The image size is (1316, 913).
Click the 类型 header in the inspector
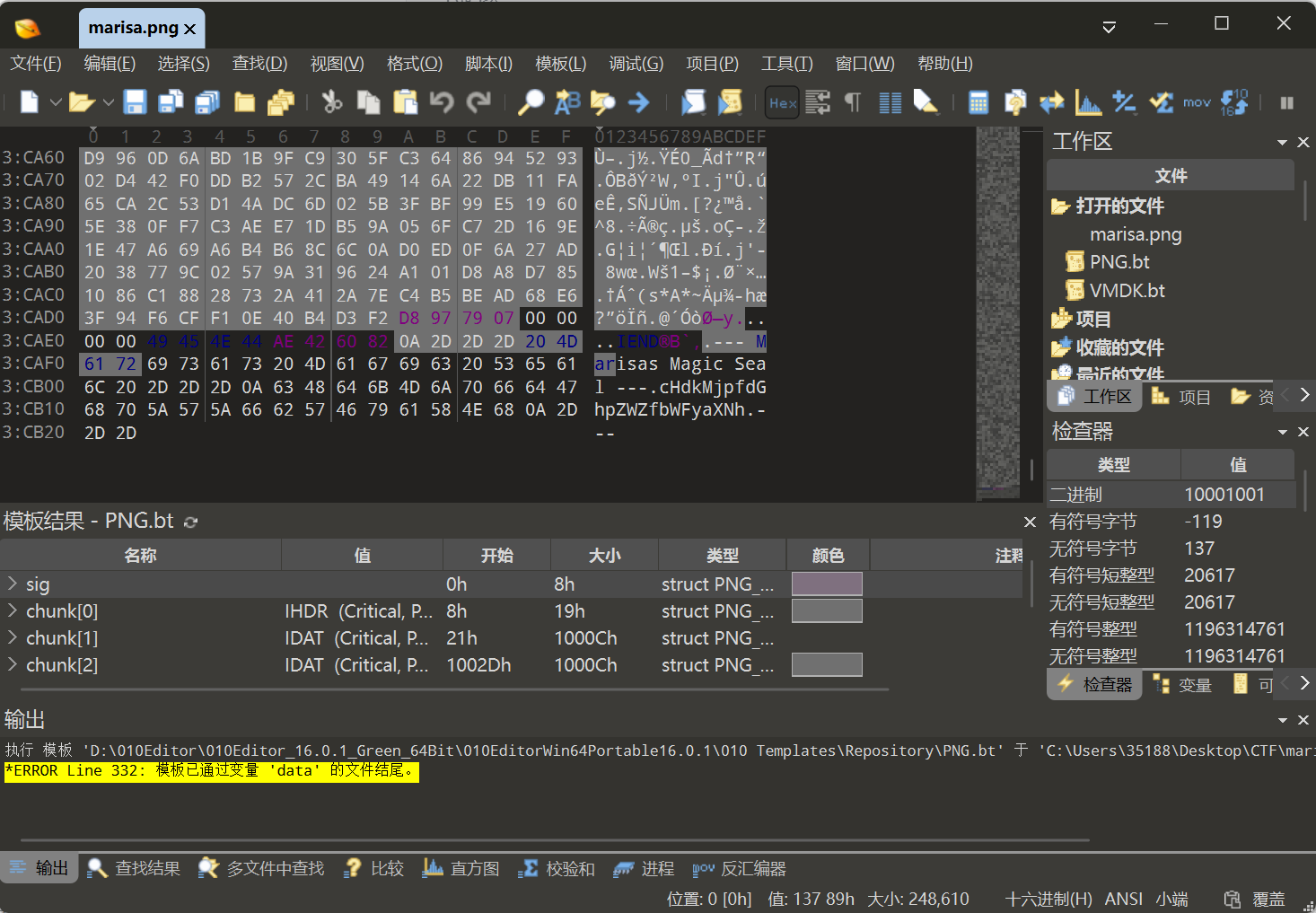[x=1113, y=465]
